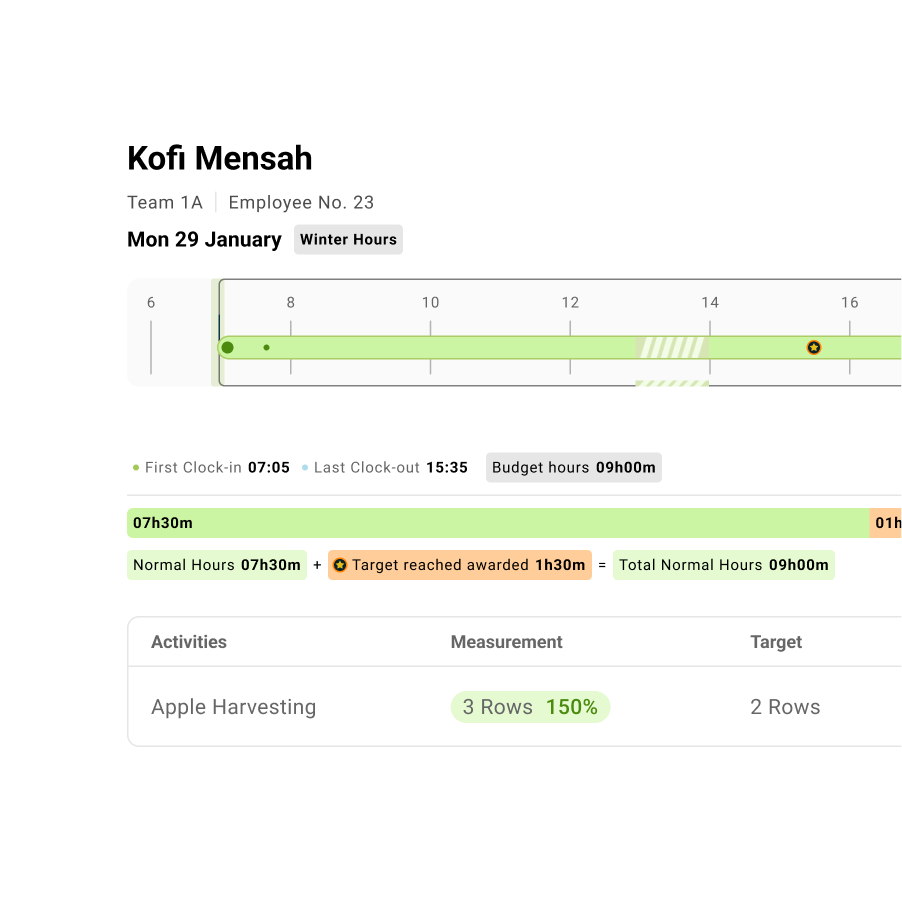
Task: Click the green 07h30m progress bar
Action: point(498,523)
